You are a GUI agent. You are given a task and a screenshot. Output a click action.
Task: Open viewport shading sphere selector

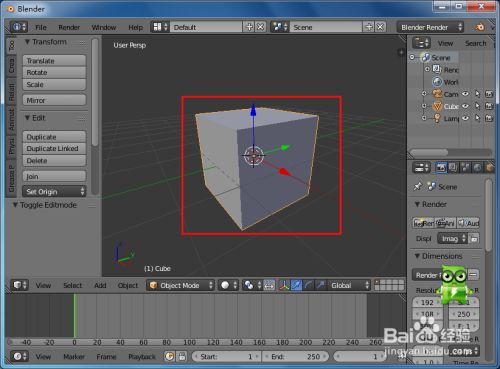pos(228,285)
